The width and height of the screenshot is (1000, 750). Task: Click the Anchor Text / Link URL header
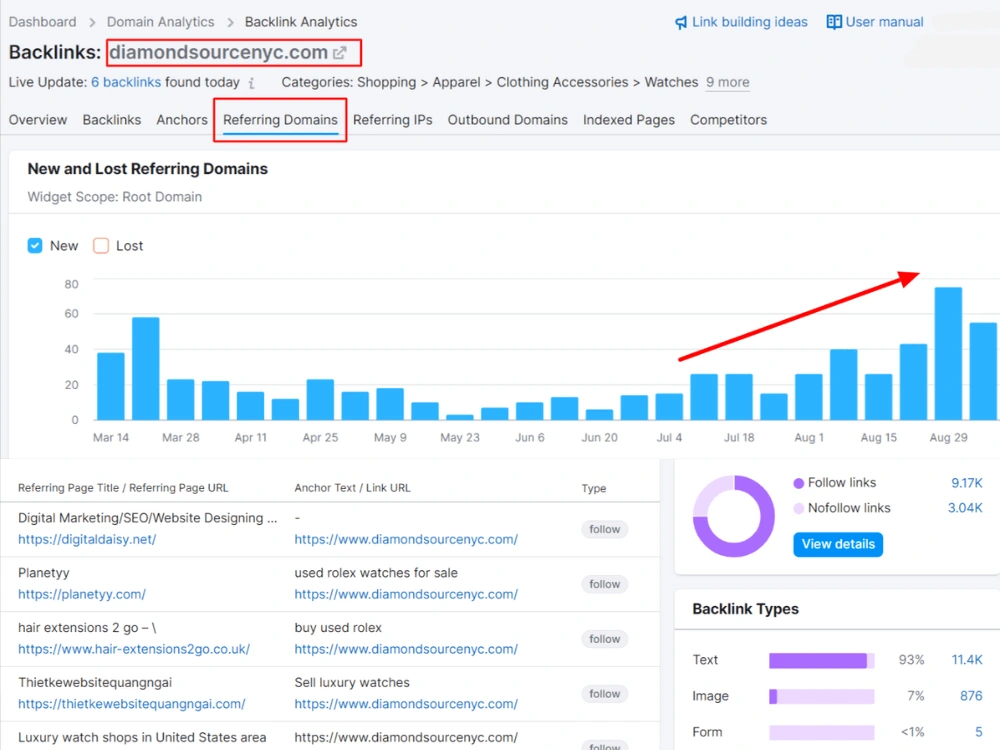click(352, 488)
